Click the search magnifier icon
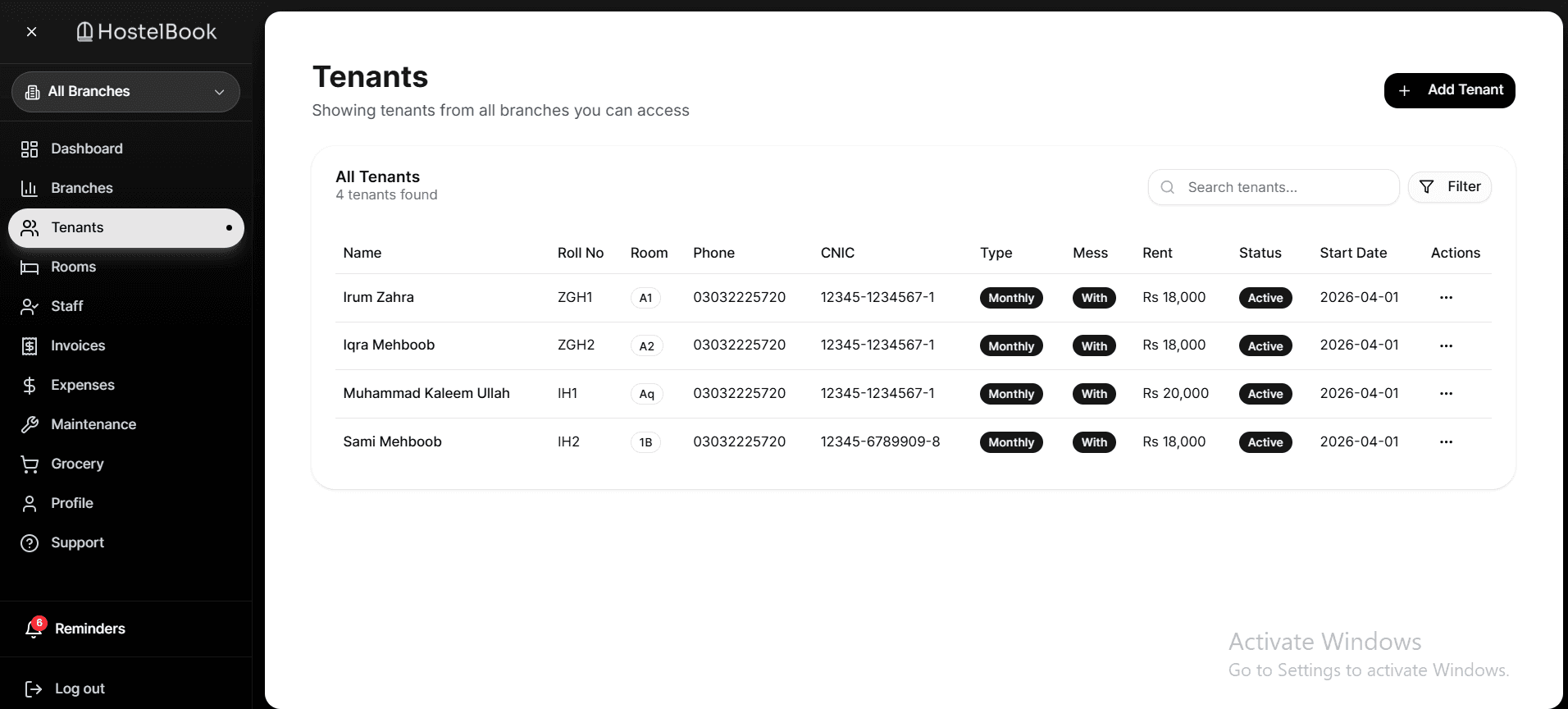Viewport: 1568px width, 709px height. 1168,187
